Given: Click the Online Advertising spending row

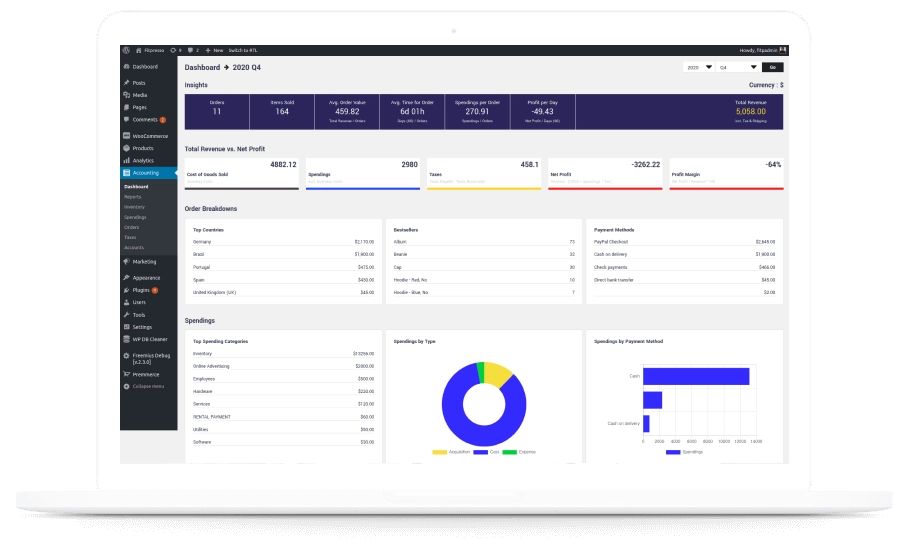Looking at the screenshot, I should coord(284,366).
